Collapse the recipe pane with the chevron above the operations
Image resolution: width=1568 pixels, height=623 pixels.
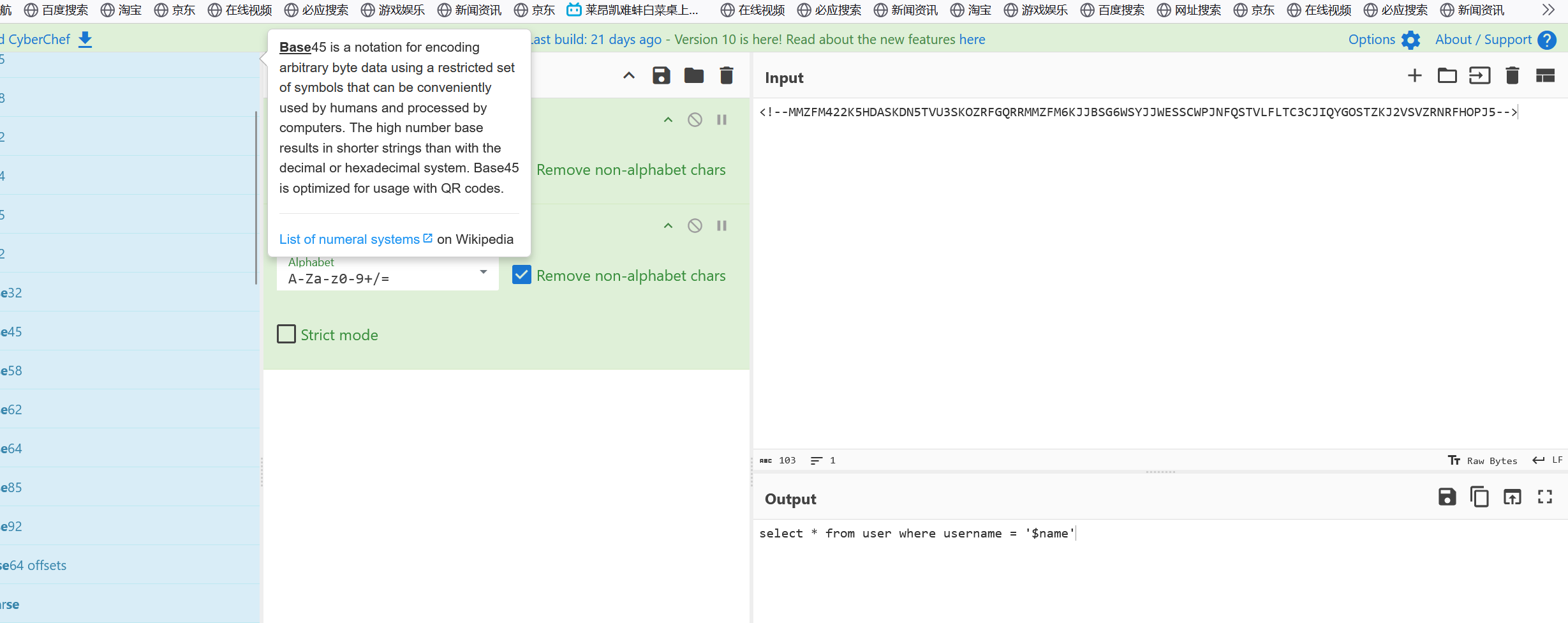(628, 75)
